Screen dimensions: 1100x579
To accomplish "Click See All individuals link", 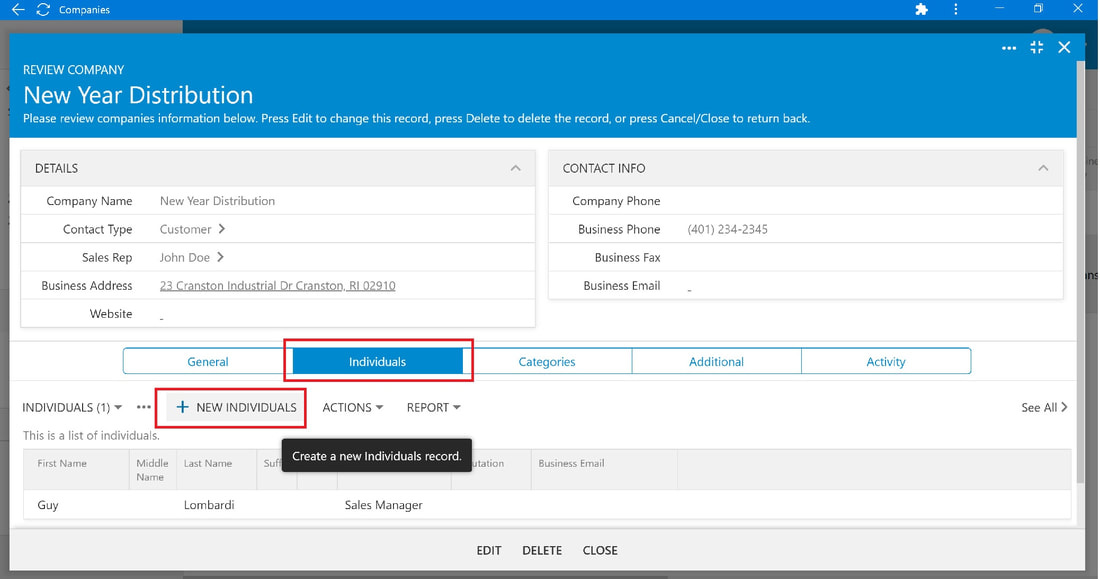I will (1045, 407).
